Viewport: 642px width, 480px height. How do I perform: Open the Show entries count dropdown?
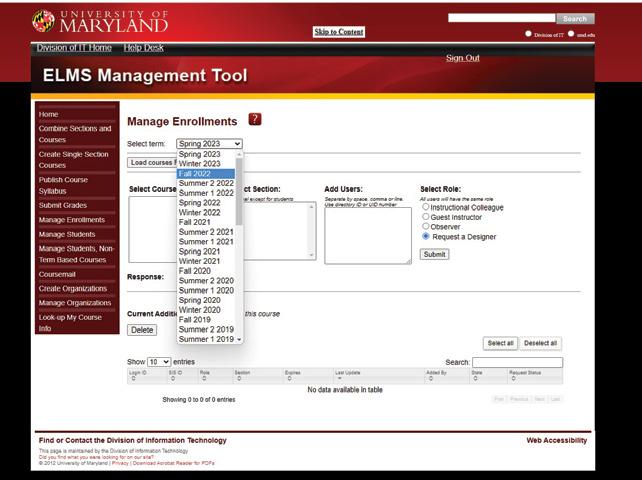[x=159, y=362]
